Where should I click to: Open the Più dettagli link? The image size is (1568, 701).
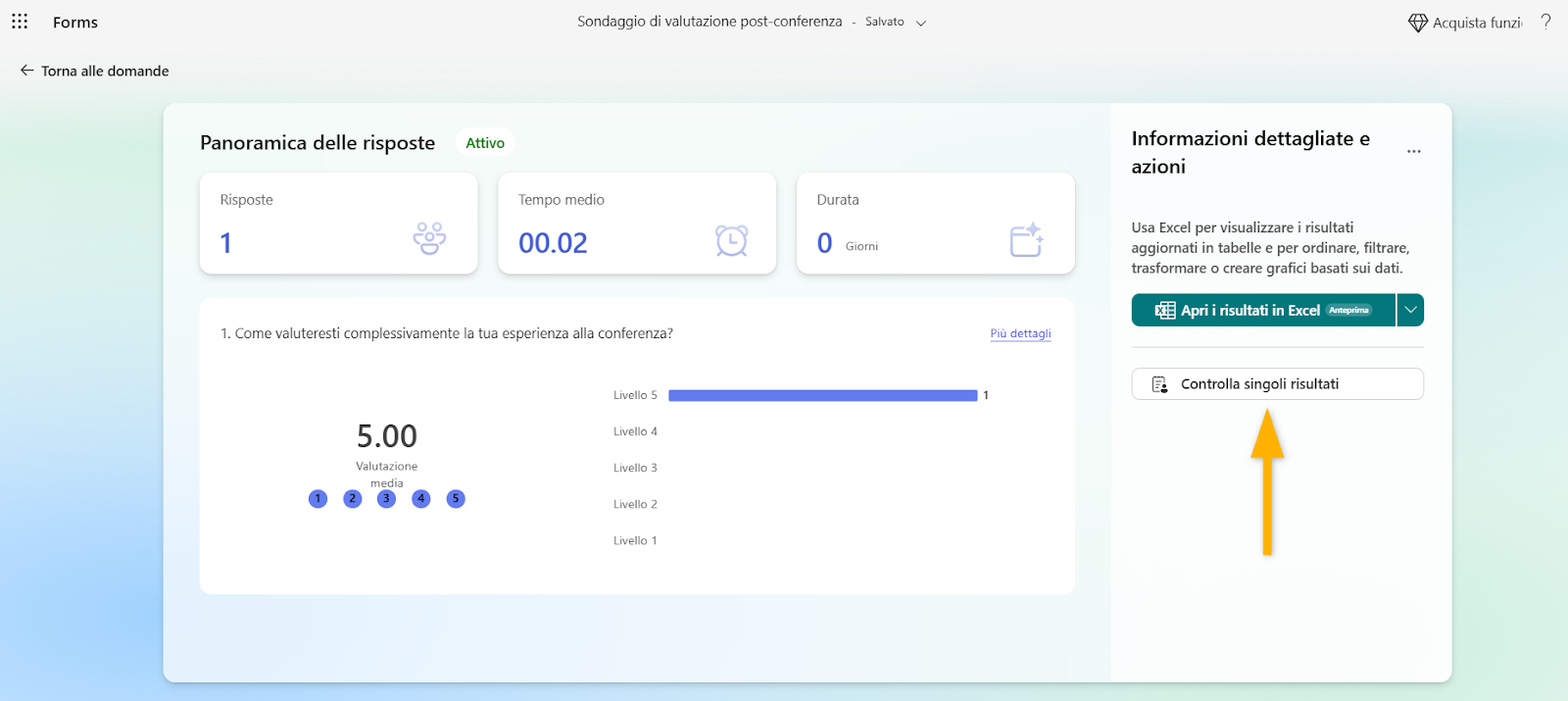[x=1020, y=333]
